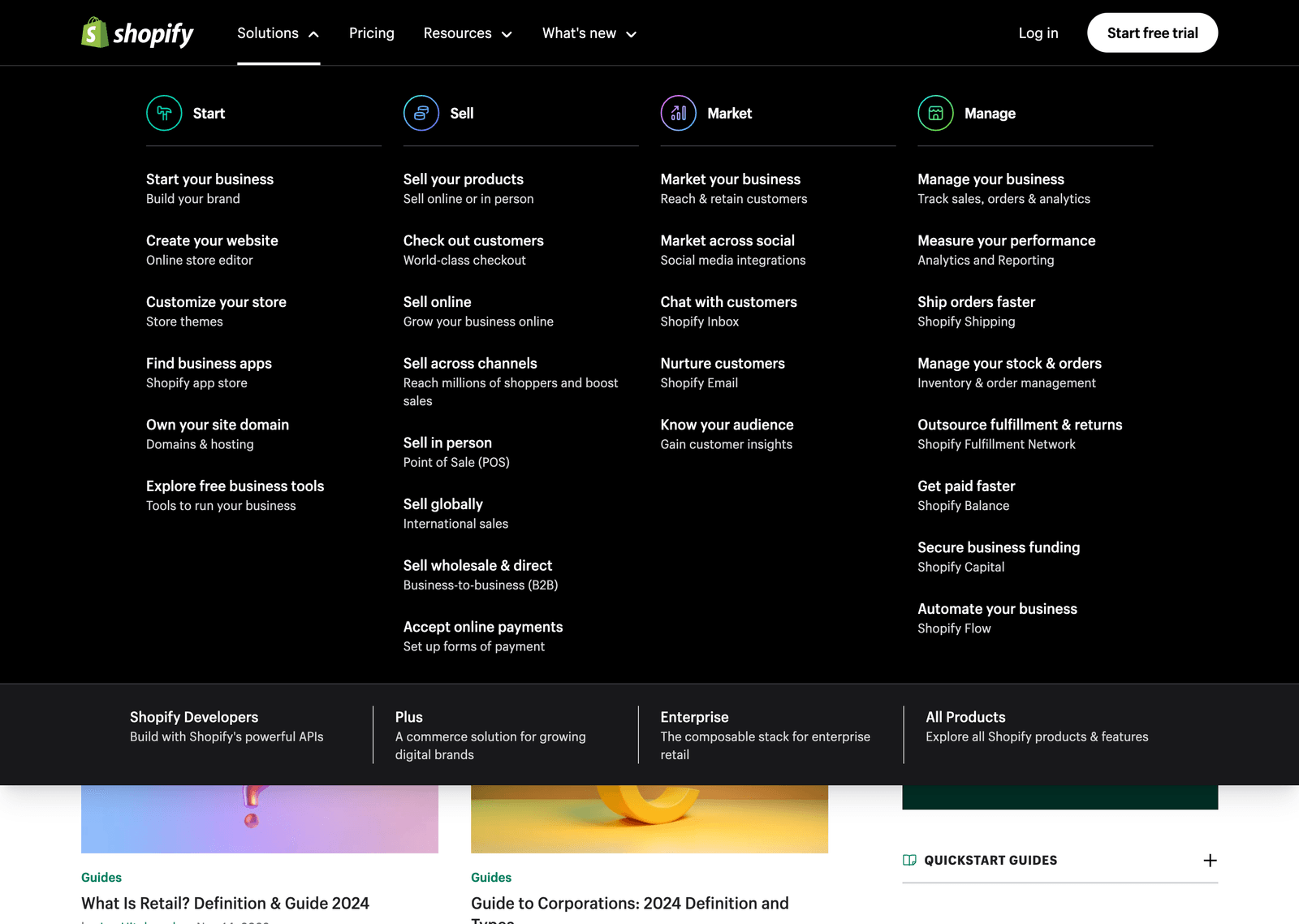This screenshot has height=924, width=1299.
Task: Select Sell your products
Action: pyautogui.click(x=468, y=188)
